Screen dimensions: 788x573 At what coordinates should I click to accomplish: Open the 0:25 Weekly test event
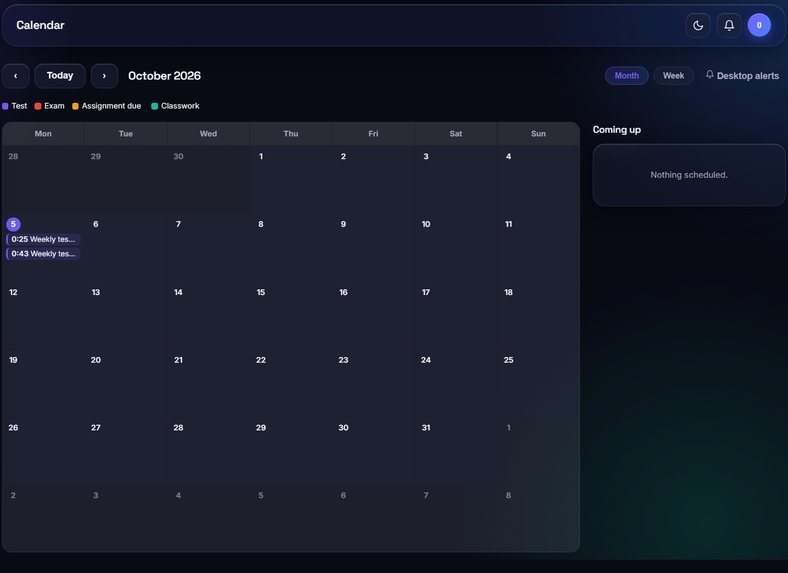43,239
